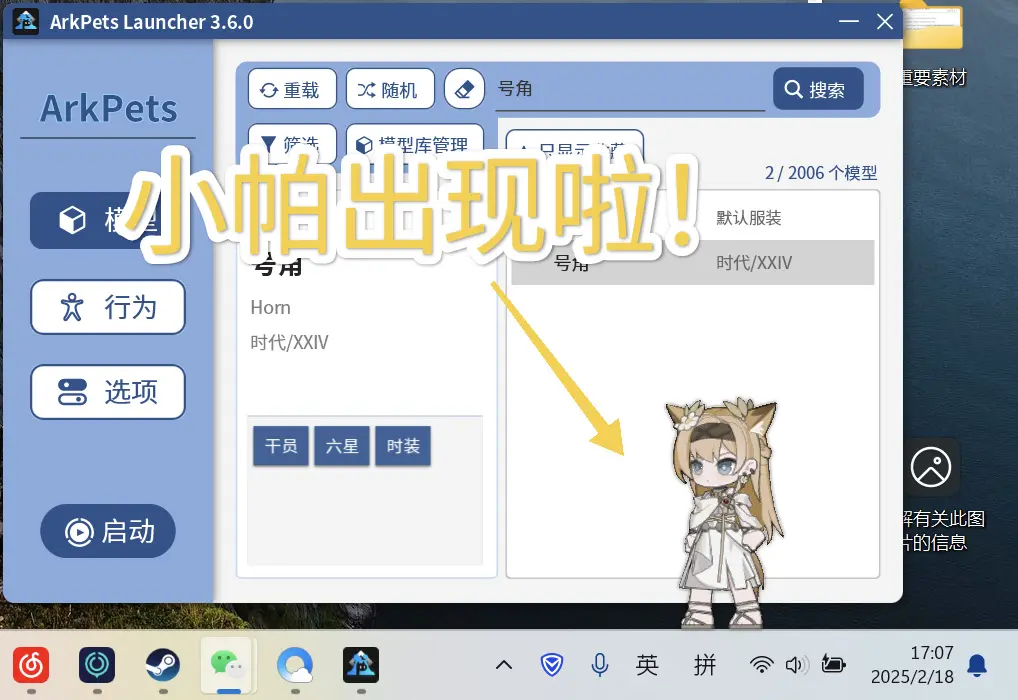Select the 号角 时代/XXIV model row
This screenshot has width=1018, height=700.
692,263
